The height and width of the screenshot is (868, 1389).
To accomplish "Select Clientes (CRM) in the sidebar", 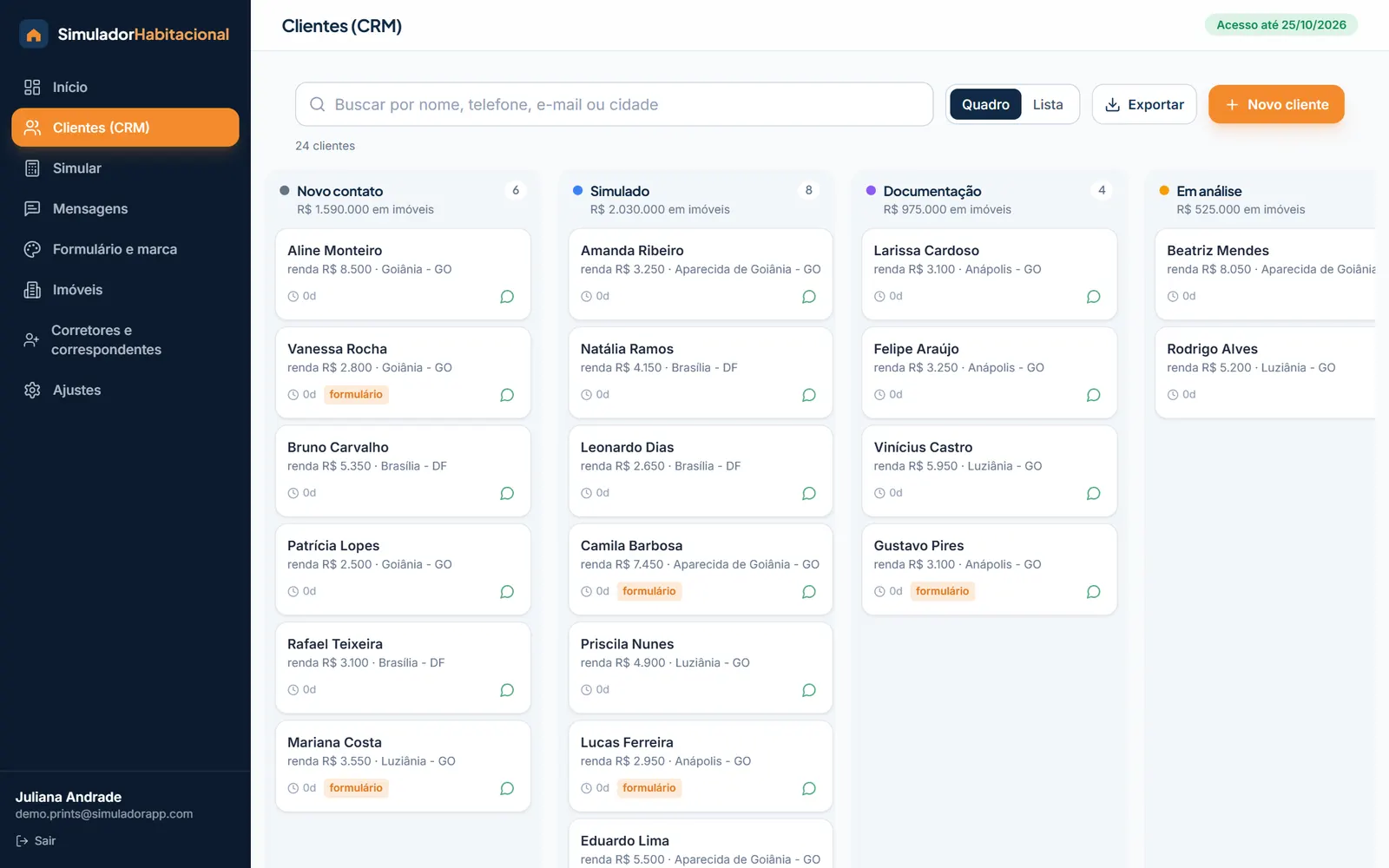I will 125,128.
